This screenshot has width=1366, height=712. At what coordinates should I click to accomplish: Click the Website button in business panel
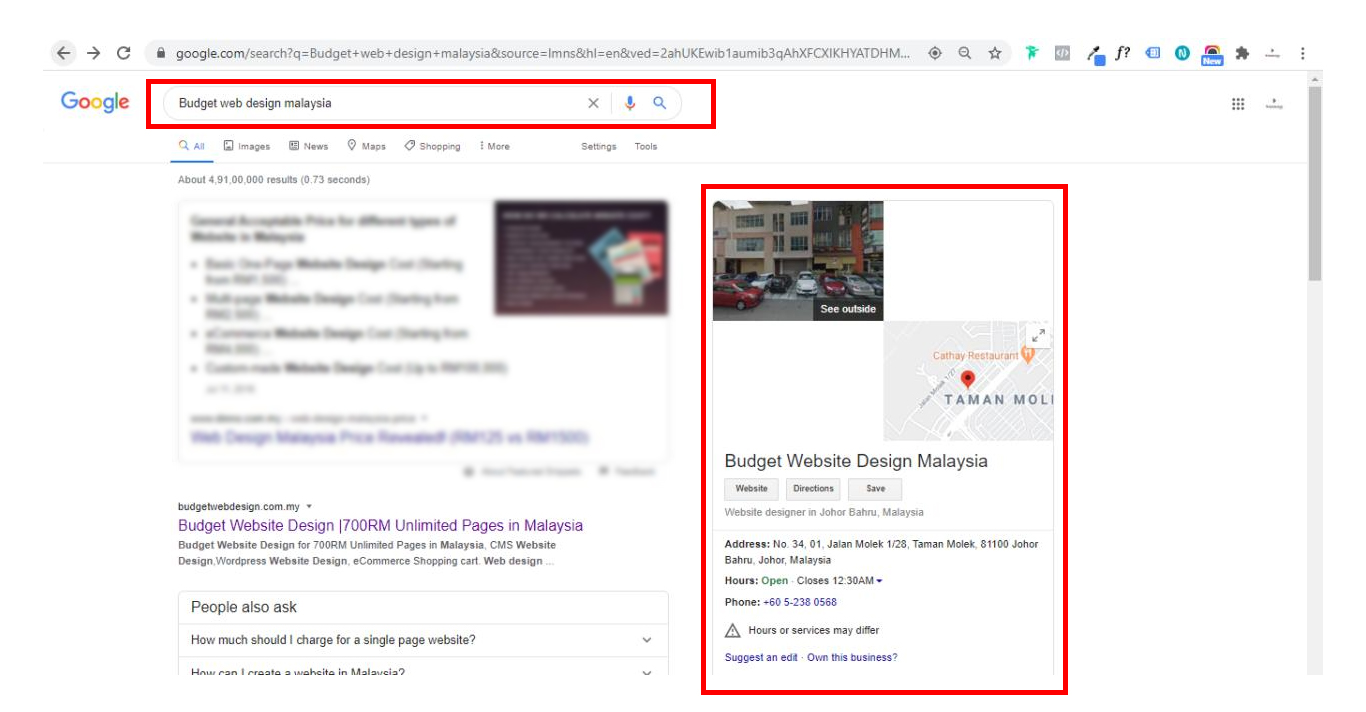[x=752, y=489]
